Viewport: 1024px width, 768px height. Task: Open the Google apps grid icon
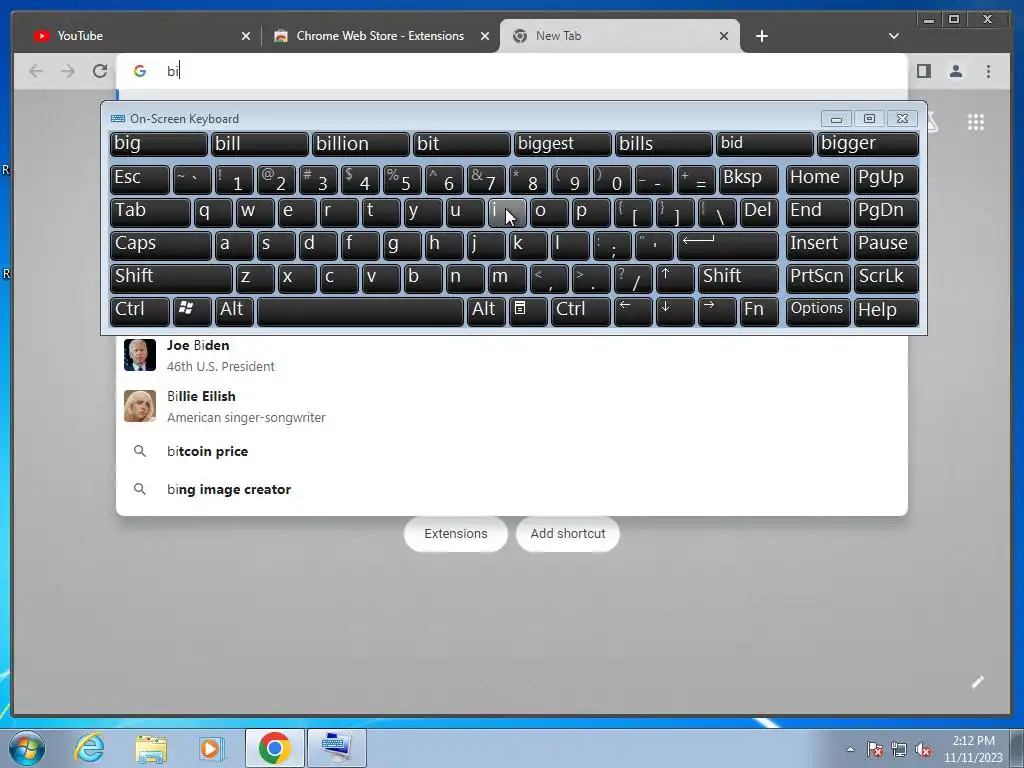coord(976,121)
